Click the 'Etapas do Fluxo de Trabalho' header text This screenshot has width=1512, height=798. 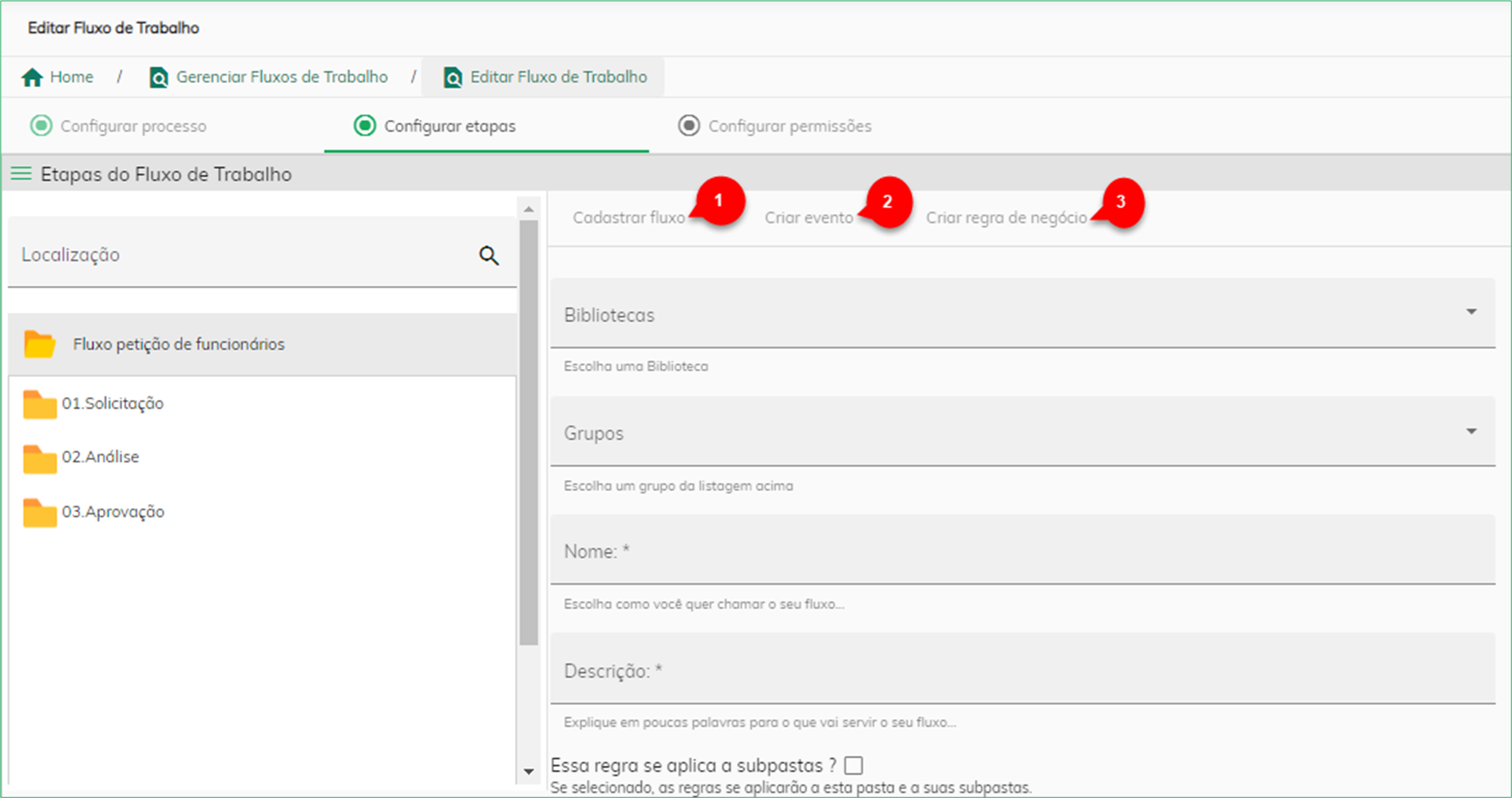point(166,174)
